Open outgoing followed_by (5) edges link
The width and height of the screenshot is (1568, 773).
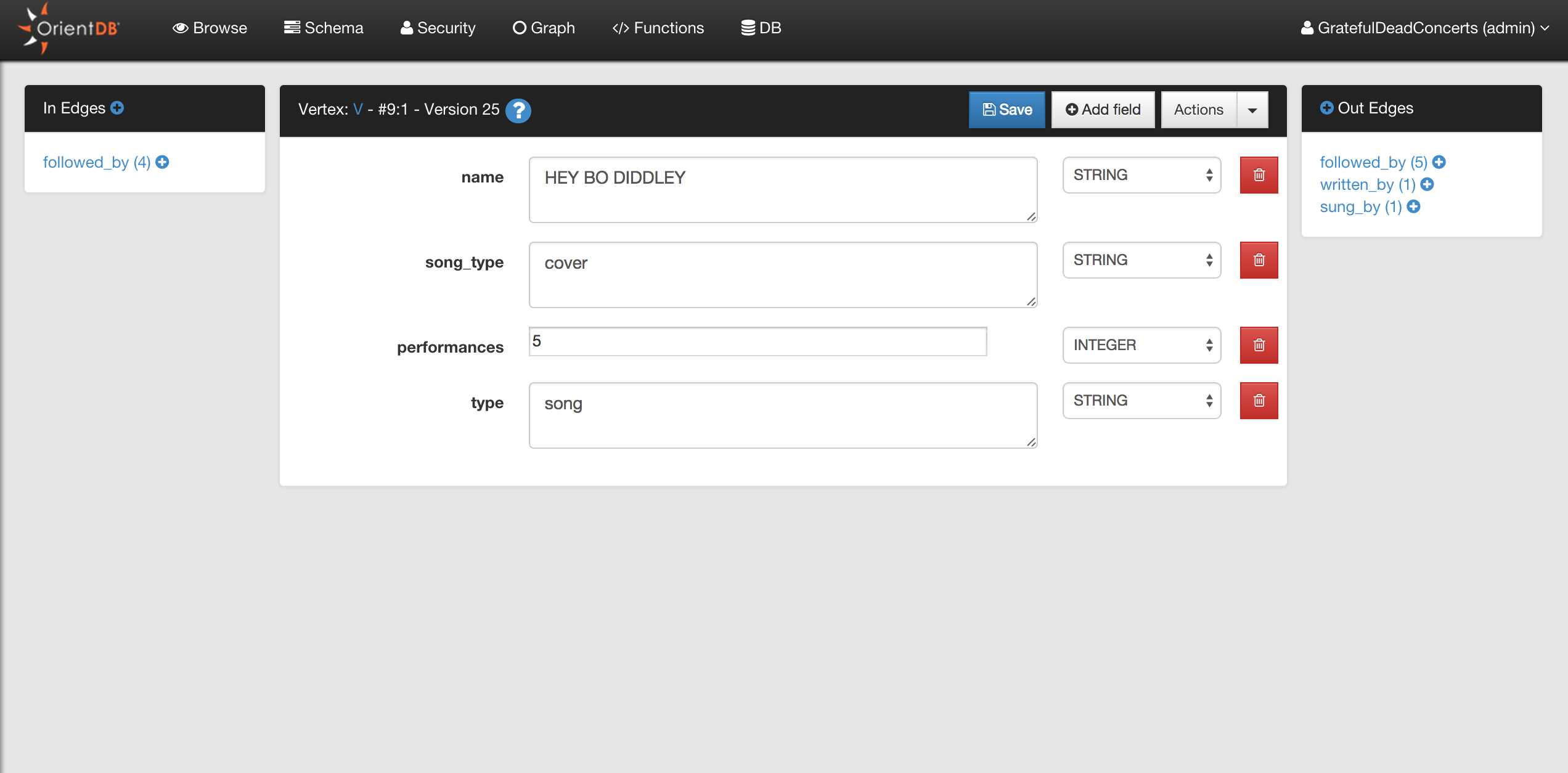pos(1373,162)
